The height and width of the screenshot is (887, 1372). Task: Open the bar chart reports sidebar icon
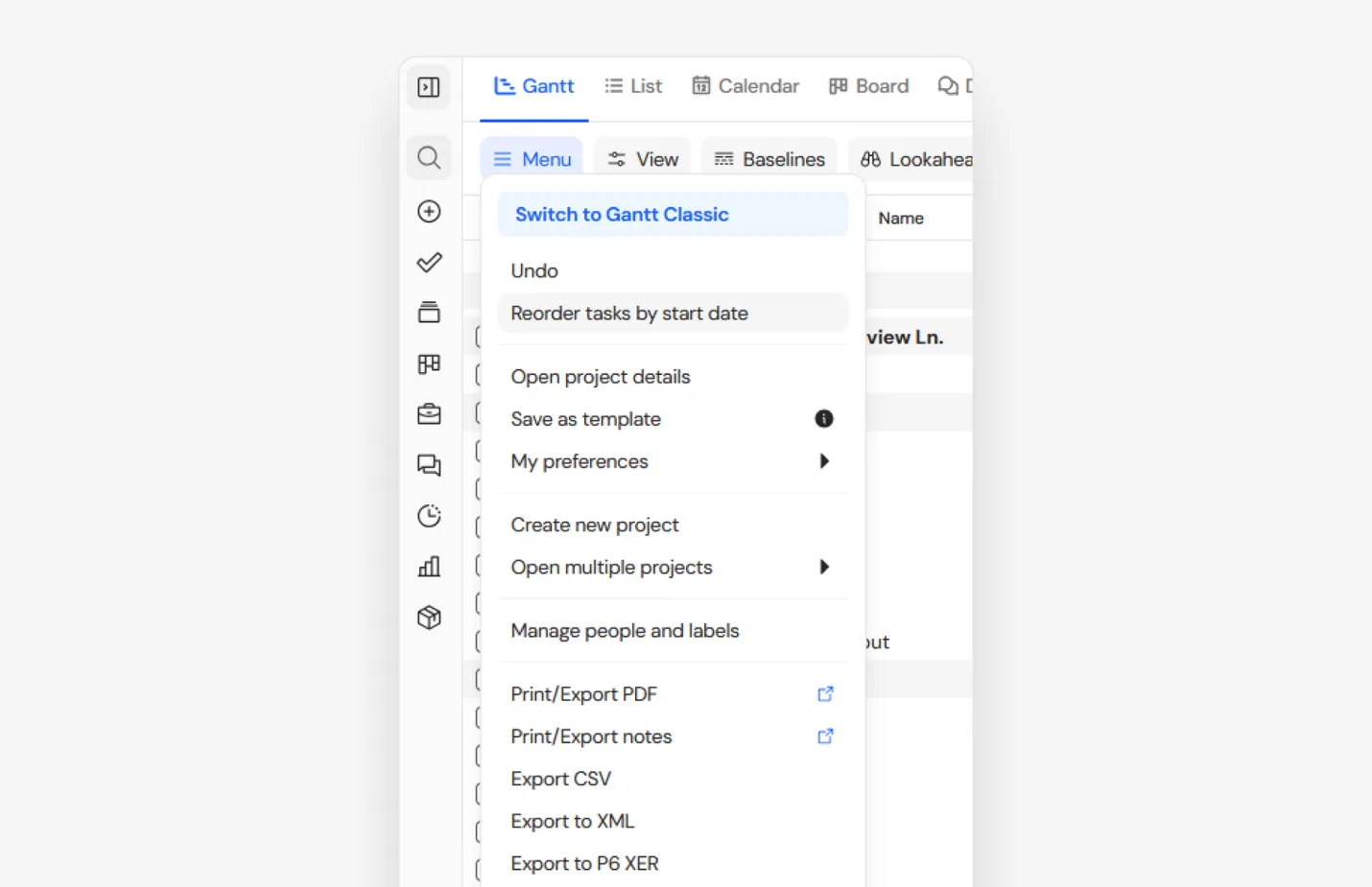point(429,567)
